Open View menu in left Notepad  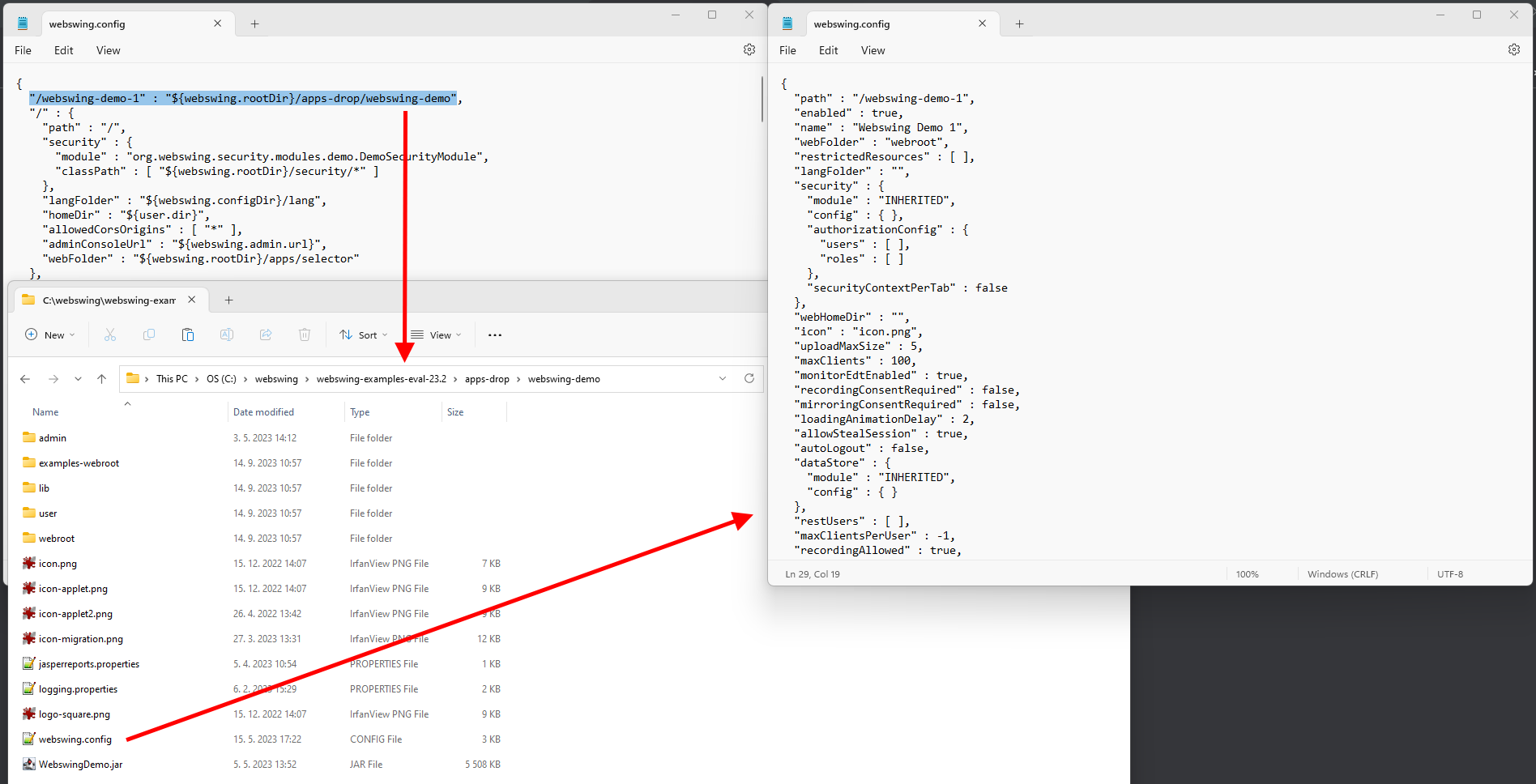(x=108, y=50)
